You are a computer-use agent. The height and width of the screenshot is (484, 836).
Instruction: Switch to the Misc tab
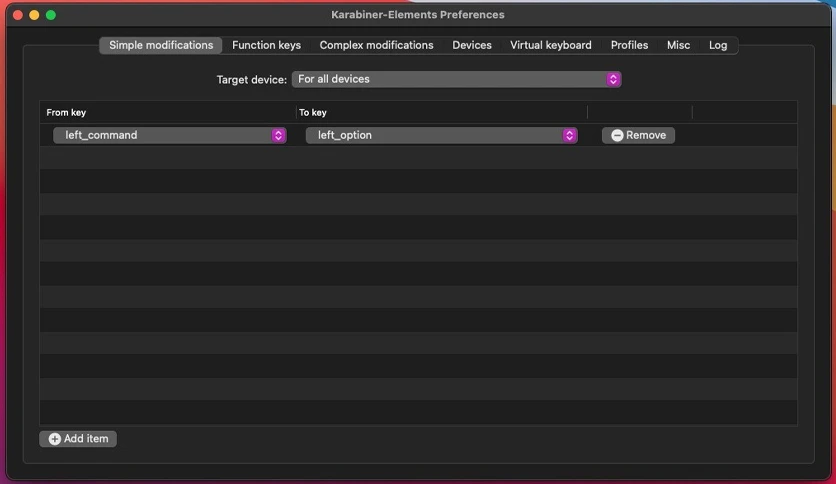pyautogui.click(x=678, y=45)
